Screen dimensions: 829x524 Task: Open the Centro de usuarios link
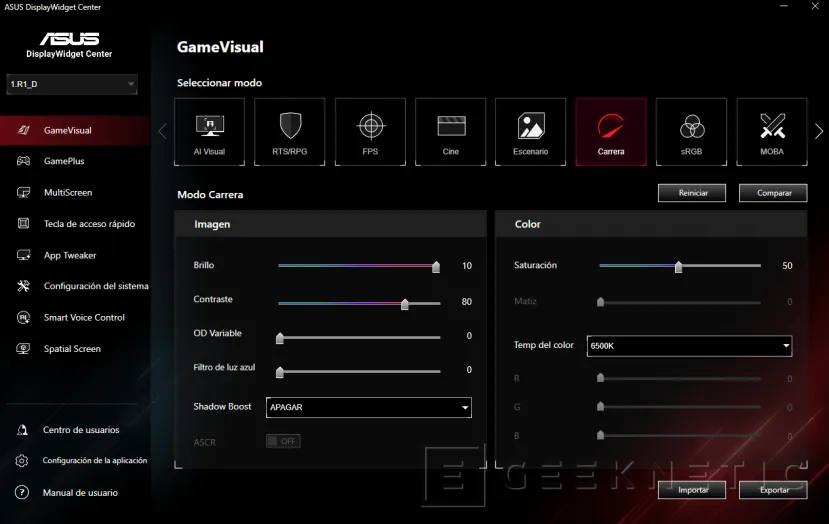tap(81, 430)
